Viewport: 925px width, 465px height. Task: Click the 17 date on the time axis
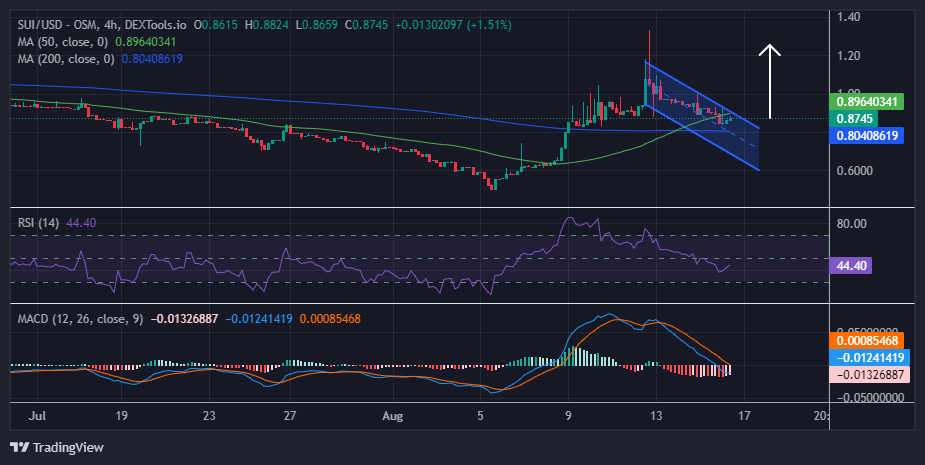click(x=744, y=416)
